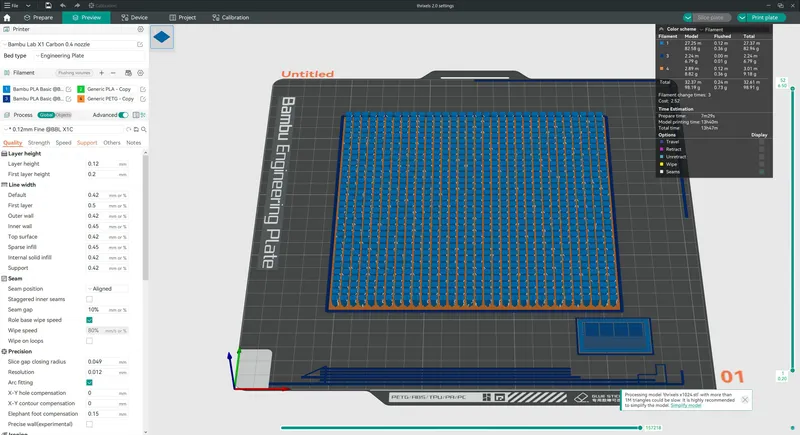Open Bambu PLA Basic filament 1 dropdown
The width and height of the screenshot is (800, 435).
37,89
